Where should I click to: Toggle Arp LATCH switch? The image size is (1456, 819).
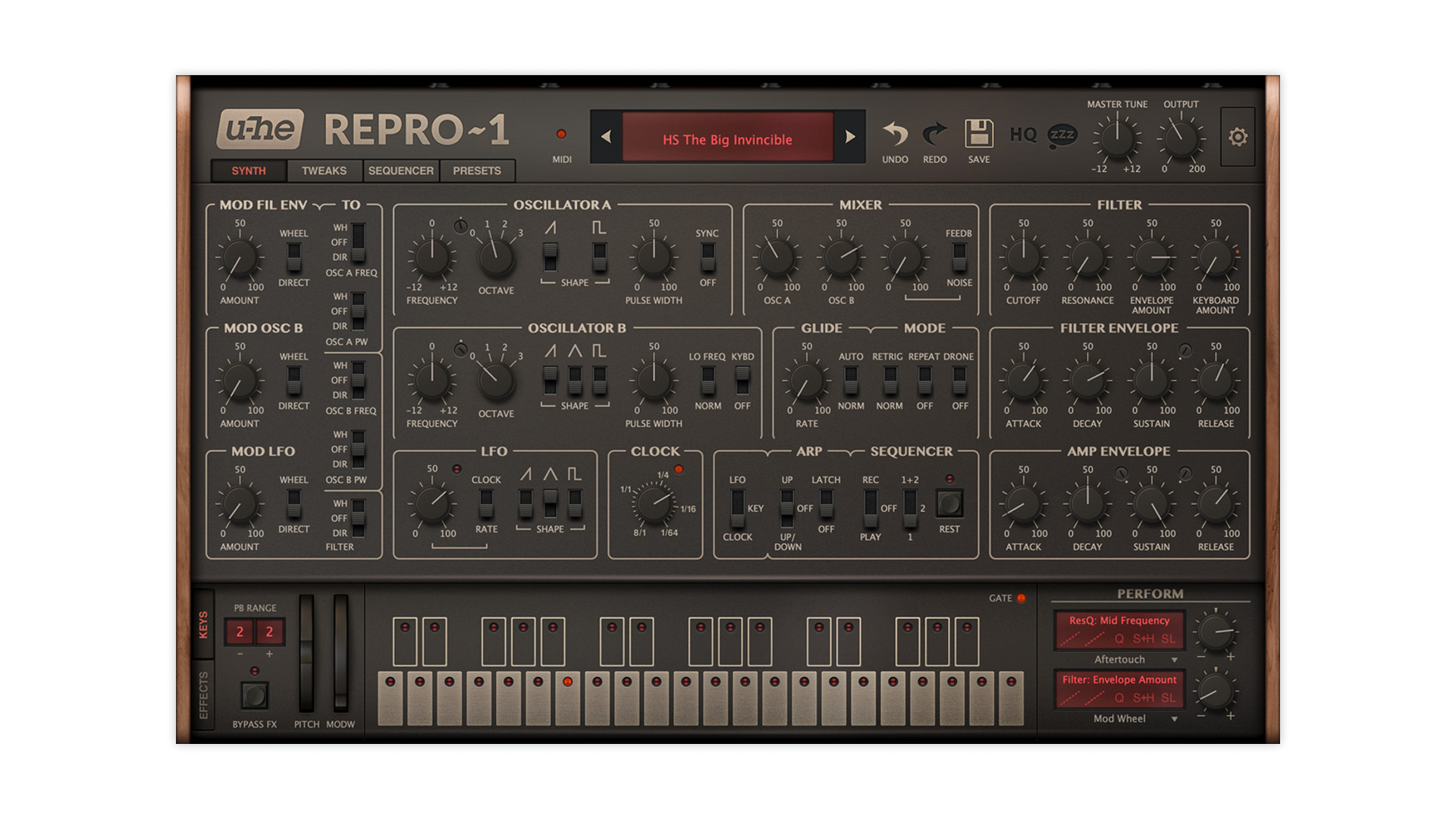[826, 504]
